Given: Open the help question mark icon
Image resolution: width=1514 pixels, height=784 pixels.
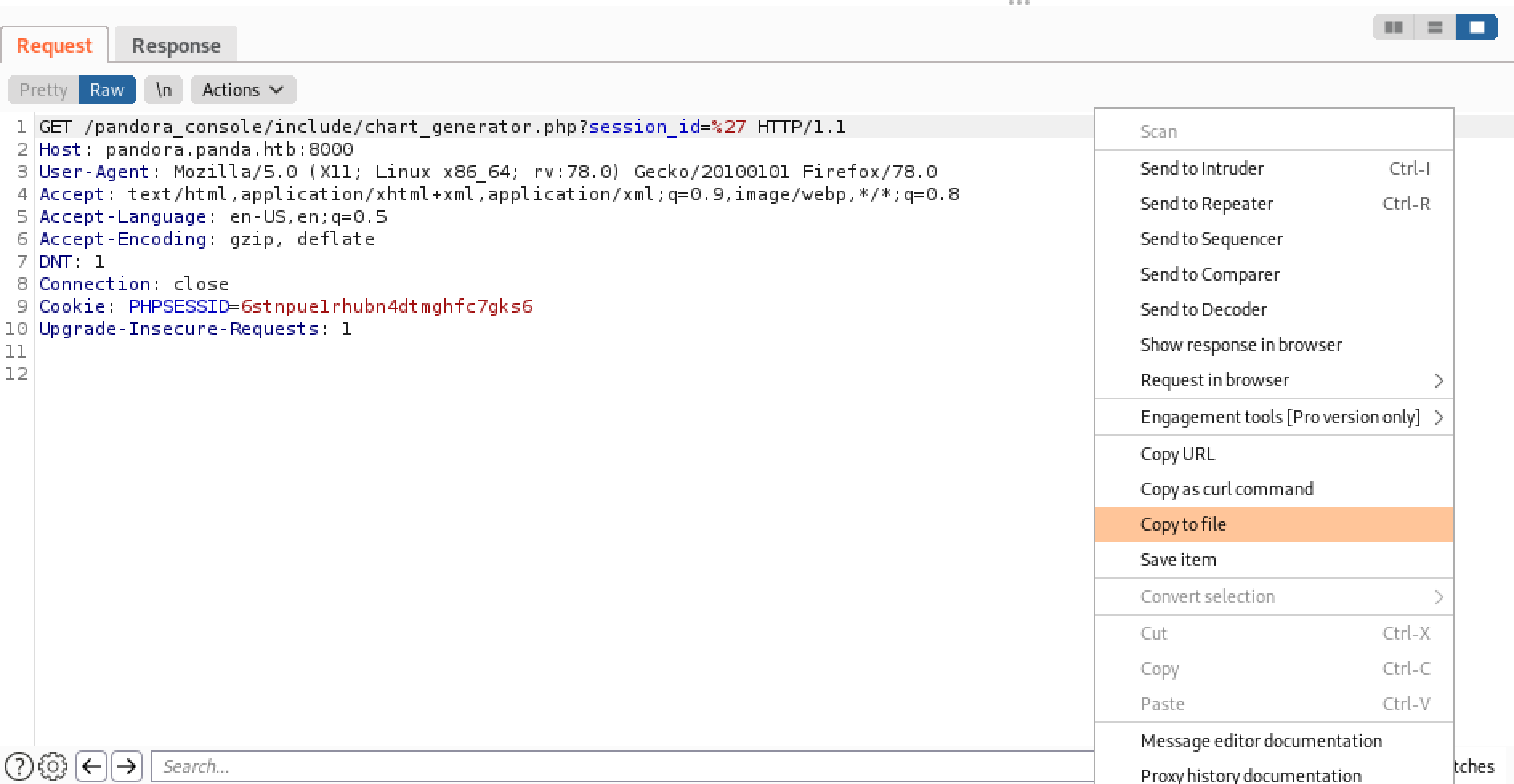Looking at the screenshot, I should tap(18, 766).
